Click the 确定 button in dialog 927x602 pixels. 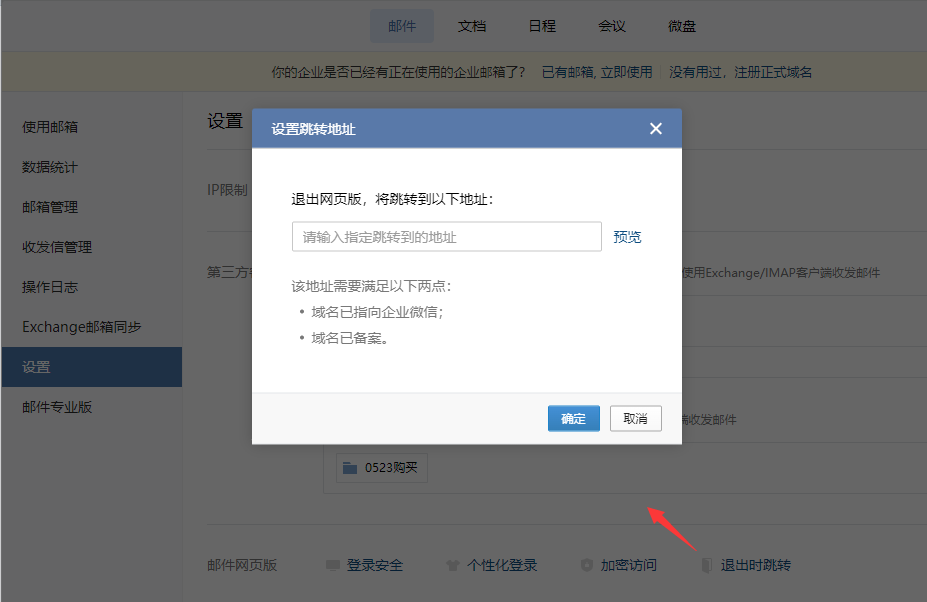pyautogui.click(x=573, y=419)
